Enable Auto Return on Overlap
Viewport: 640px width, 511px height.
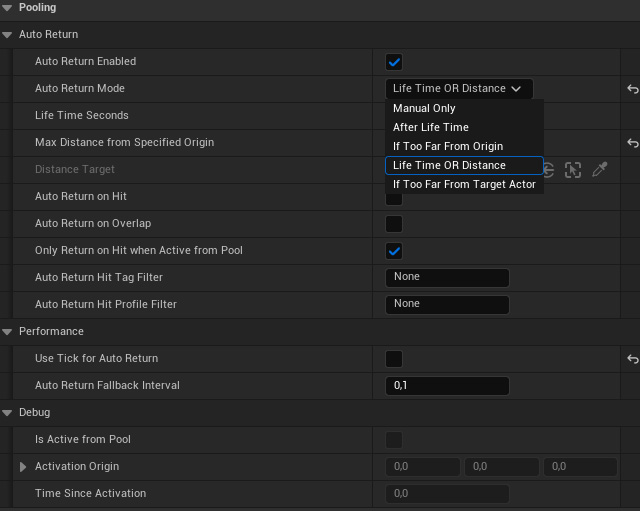click(394, 224)
